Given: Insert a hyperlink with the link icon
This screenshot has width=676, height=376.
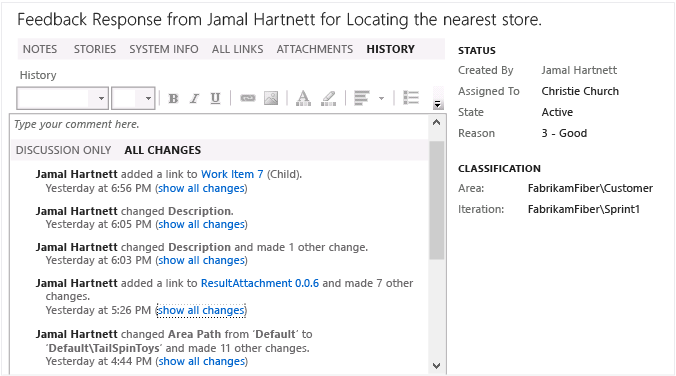Looking at the screenshot, I should 247,98.
